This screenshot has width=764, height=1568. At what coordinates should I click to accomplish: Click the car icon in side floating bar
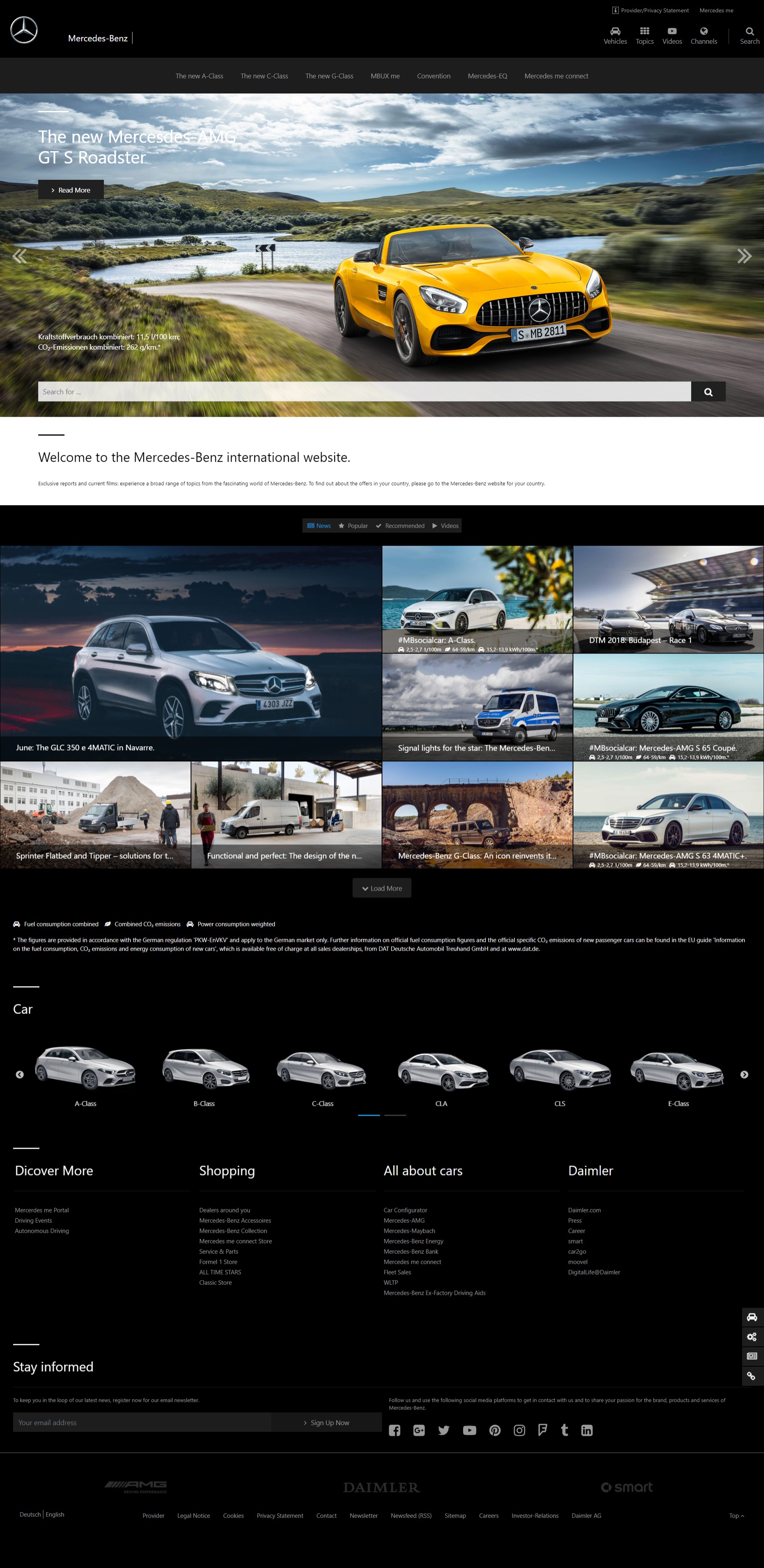click(x=752, y=1317)
